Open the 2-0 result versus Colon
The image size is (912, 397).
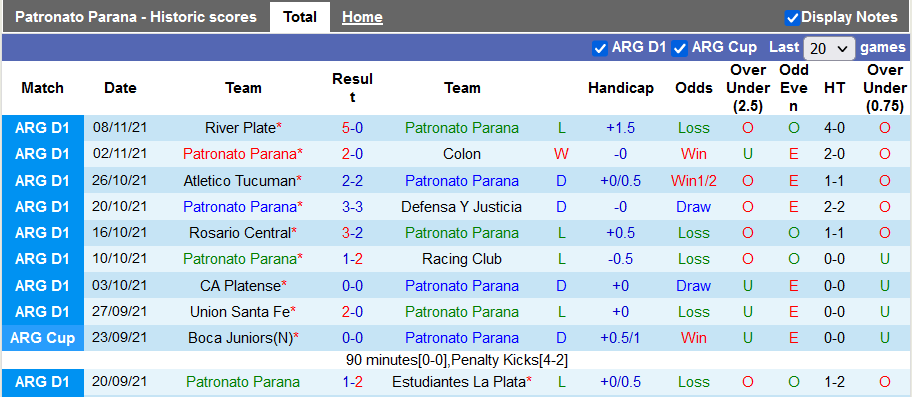[x=352, y=154]
